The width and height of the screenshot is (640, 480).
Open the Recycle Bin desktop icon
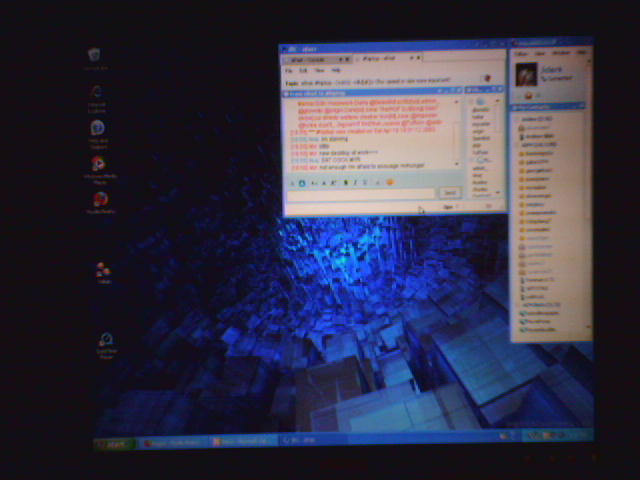click(x=94, y=56)
